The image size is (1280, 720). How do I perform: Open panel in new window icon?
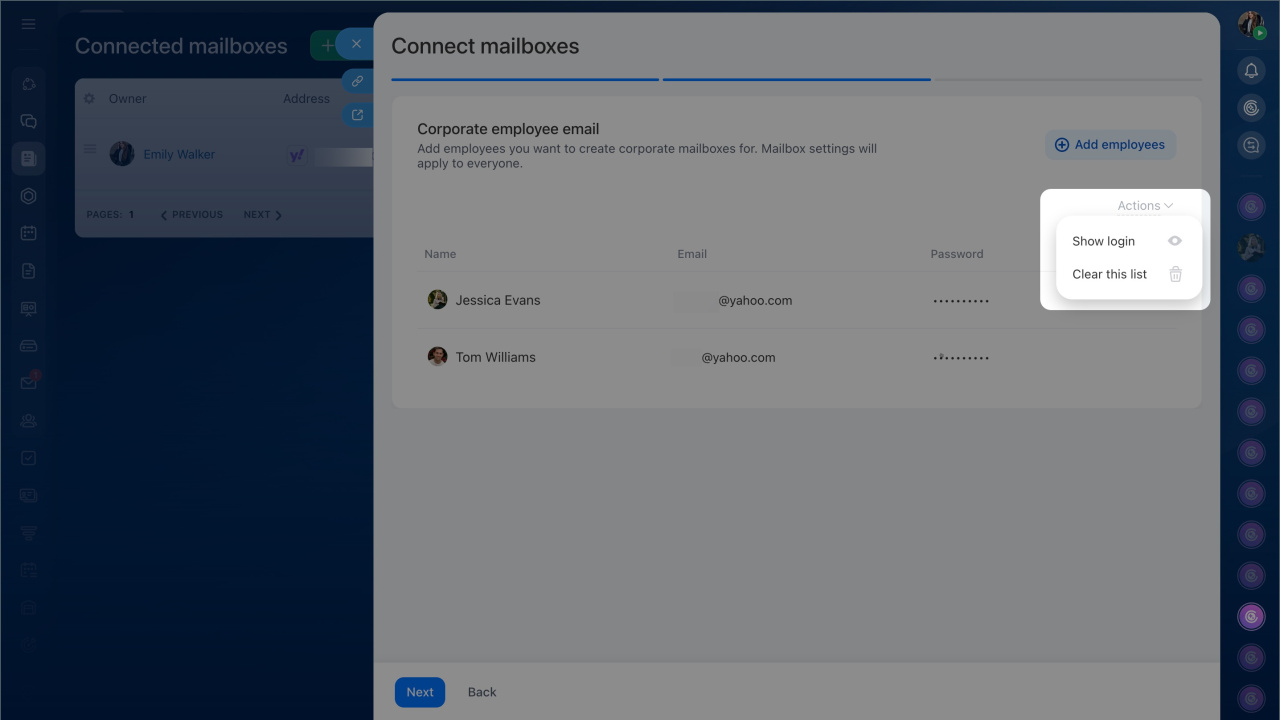357,115
